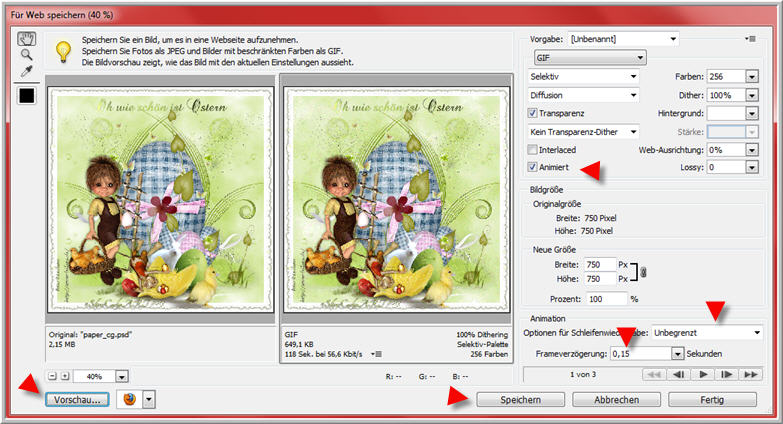
Task: Open the Diffusion dither method dropdown
Action: (583, 95)
